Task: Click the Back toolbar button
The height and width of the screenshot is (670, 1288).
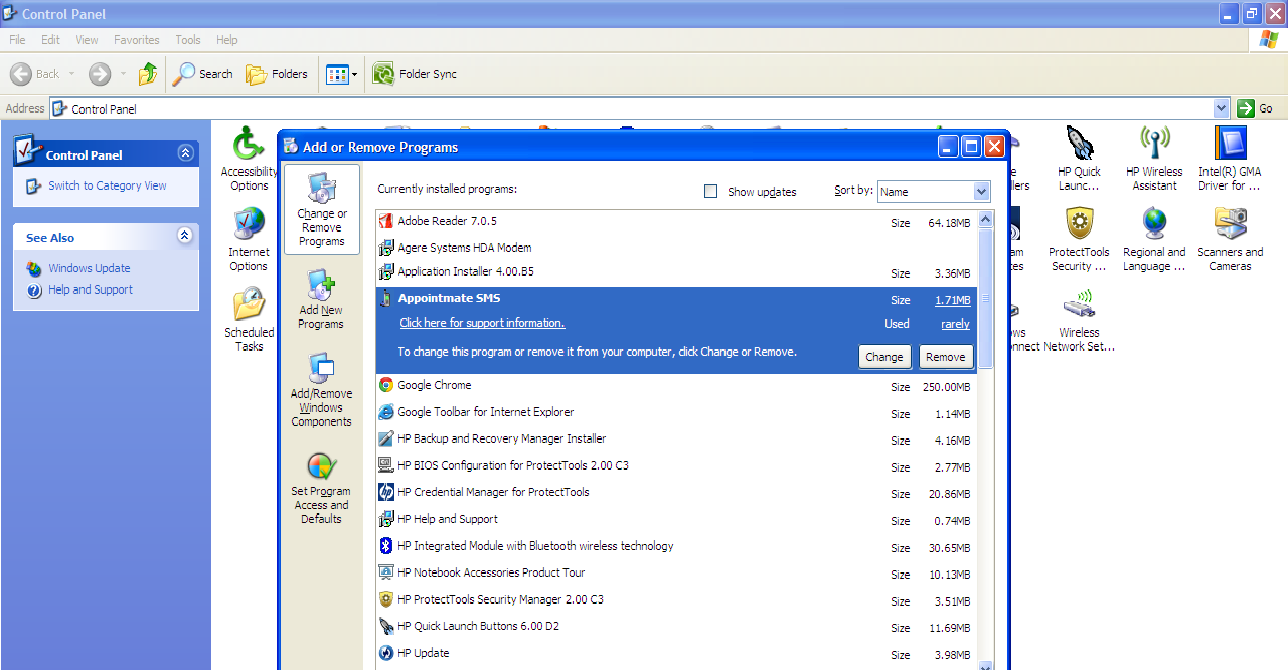Action: [36, 74]
